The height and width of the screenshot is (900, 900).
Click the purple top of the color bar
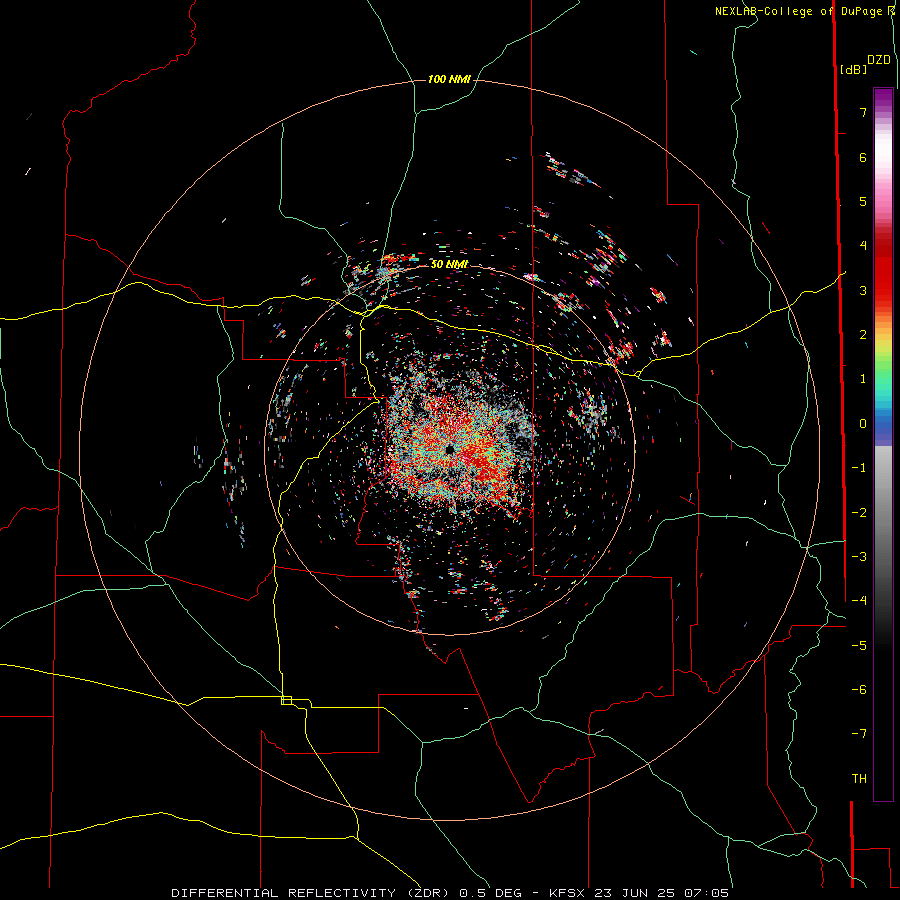pos(883,99)
